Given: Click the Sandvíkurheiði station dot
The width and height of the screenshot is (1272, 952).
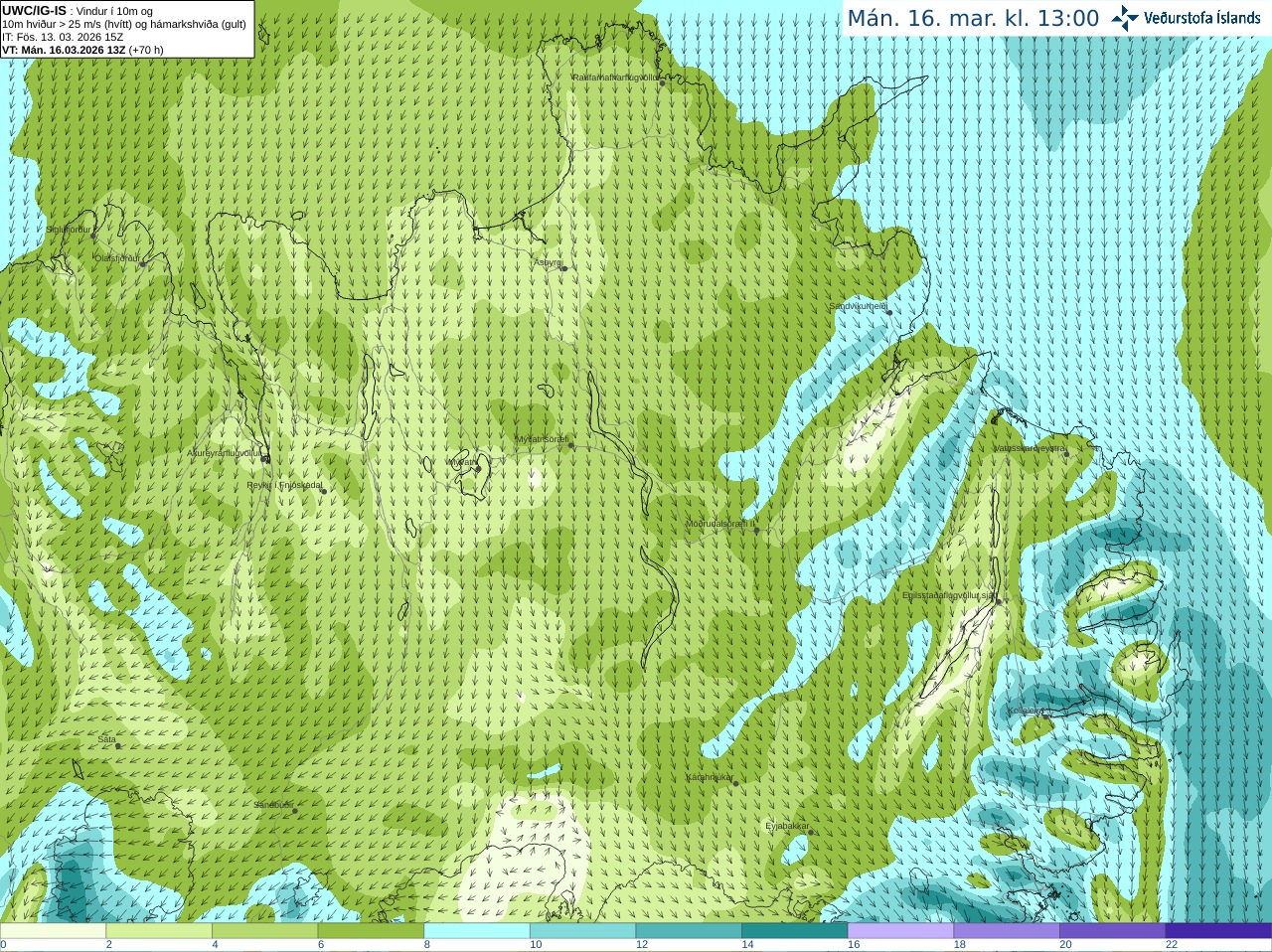Looking at the screenshot, I should click(x=889, y=312).
